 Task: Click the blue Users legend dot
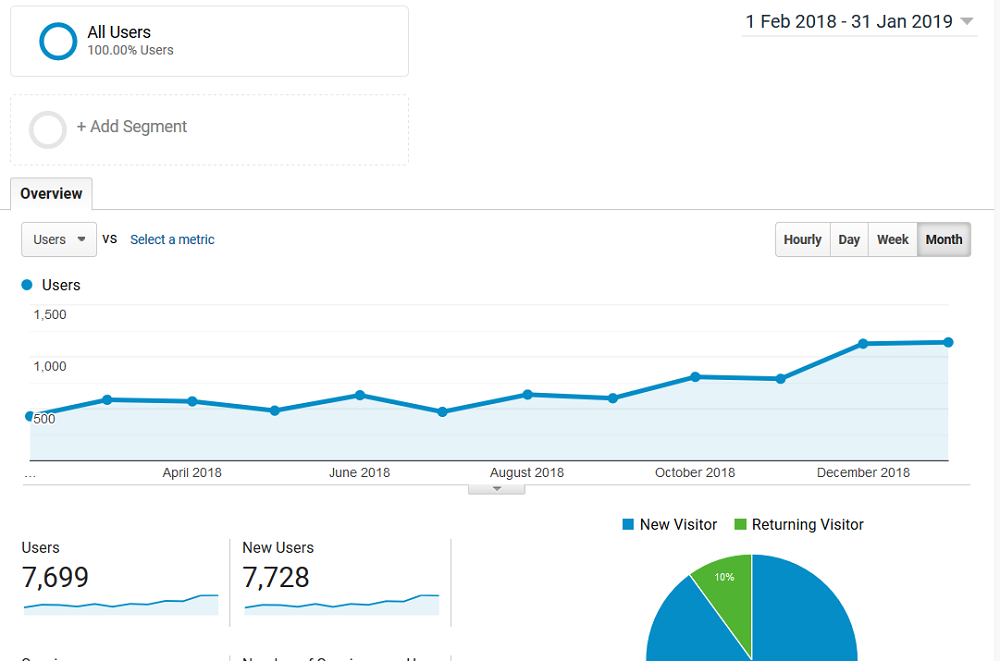coord(27,285)
